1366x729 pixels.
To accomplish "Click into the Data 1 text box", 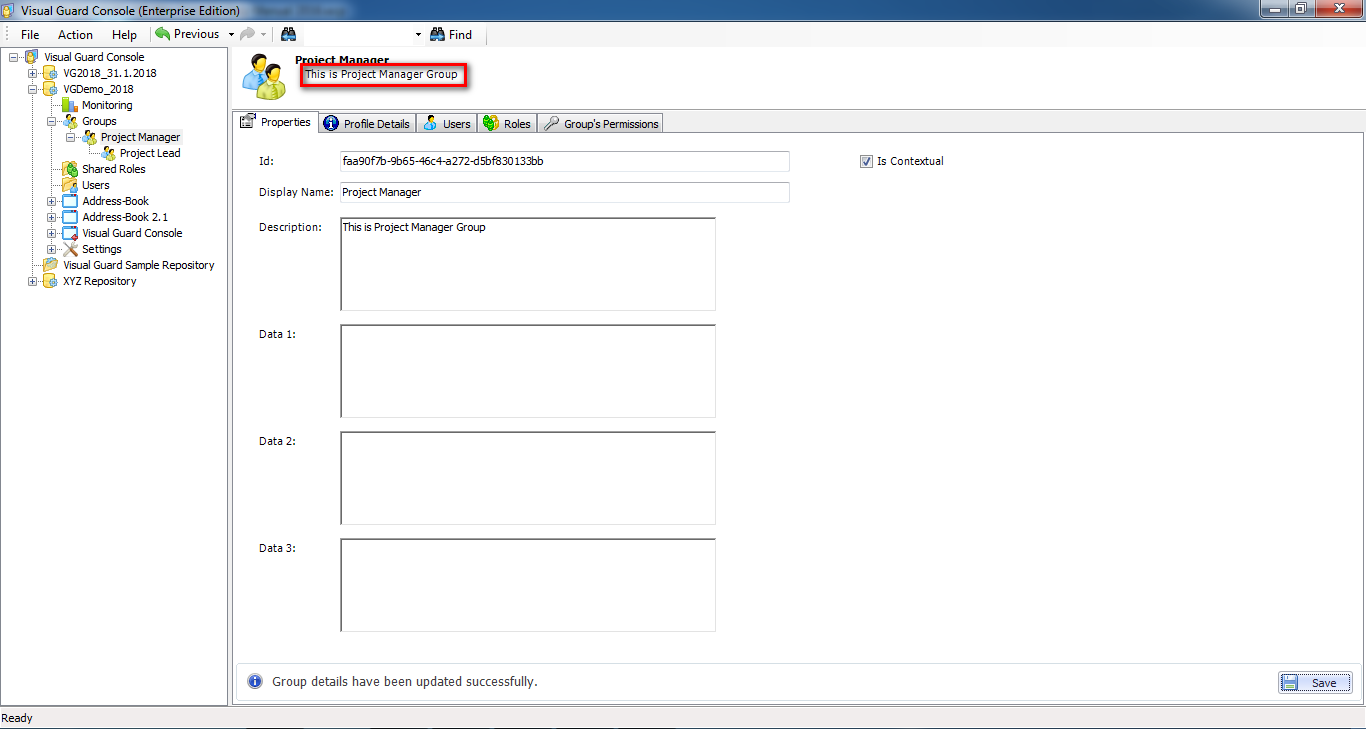I will (528, 371).
